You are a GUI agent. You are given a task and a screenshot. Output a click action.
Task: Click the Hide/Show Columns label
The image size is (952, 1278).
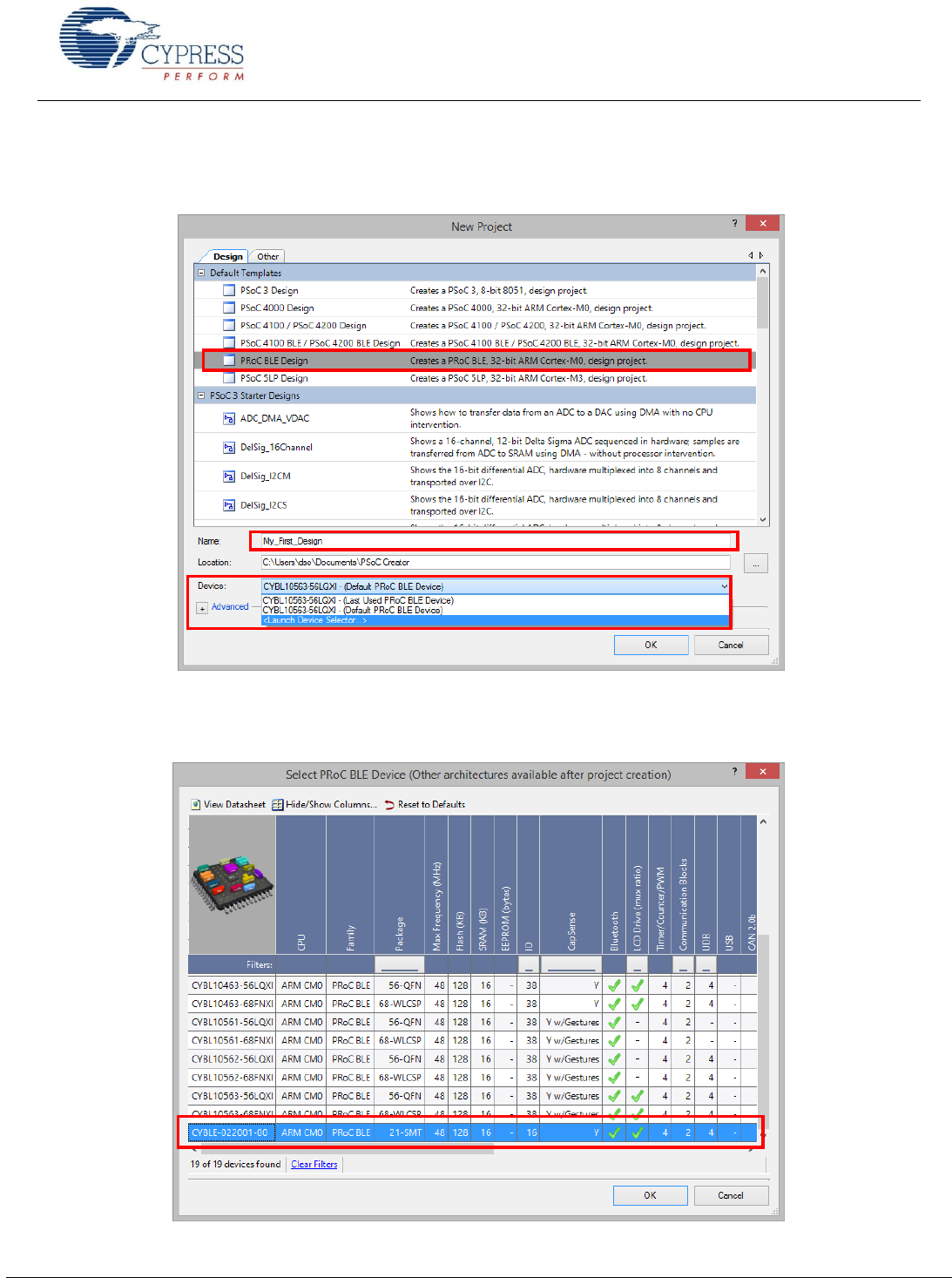(x=331, y=804)
